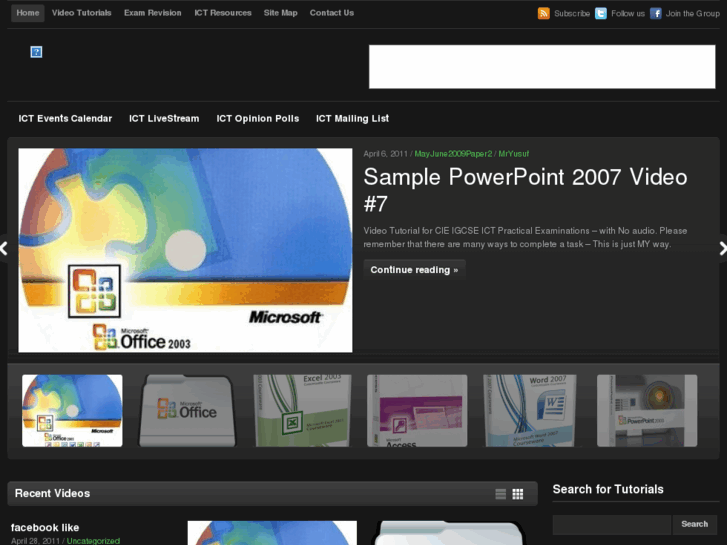Open Sample PowerPoint 2007 Video #7 title
This screenshot has width=727, height=545.
coord(525,190)
